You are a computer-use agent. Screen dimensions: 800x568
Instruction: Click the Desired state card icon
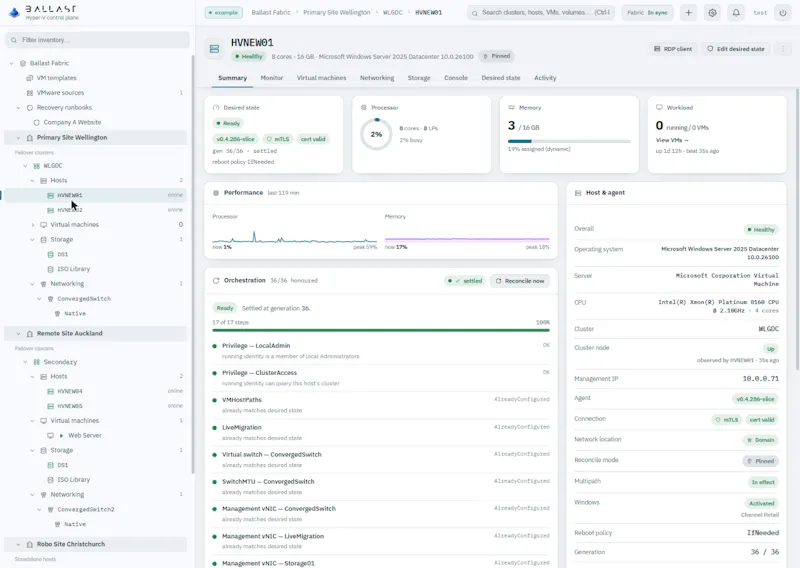point(216,108)
